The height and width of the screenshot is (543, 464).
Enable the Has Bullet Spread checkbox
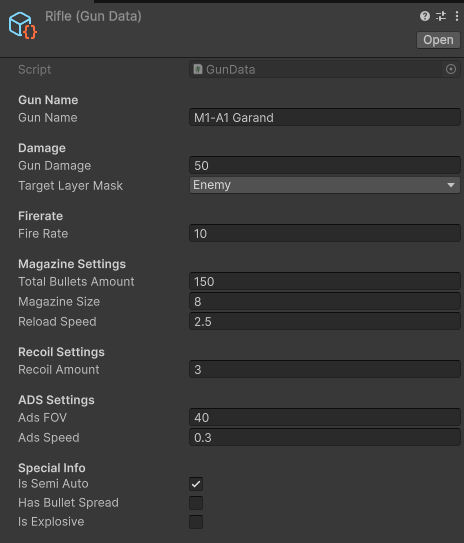(x=196, y=503)
